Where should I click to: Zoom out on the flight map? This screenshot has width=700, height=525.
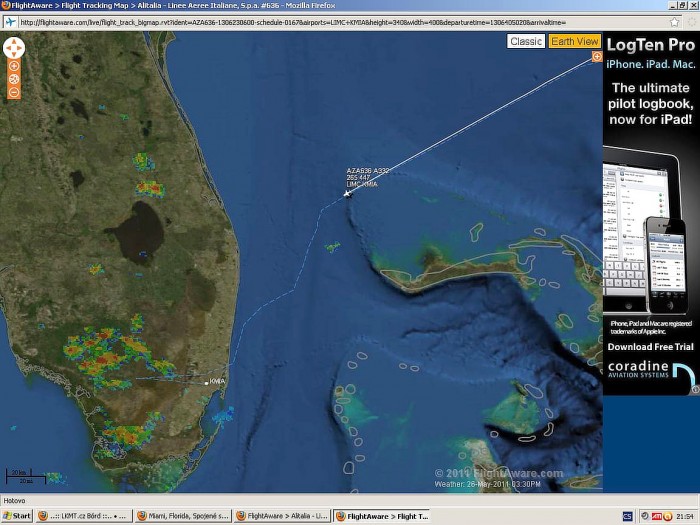(14, 92)
